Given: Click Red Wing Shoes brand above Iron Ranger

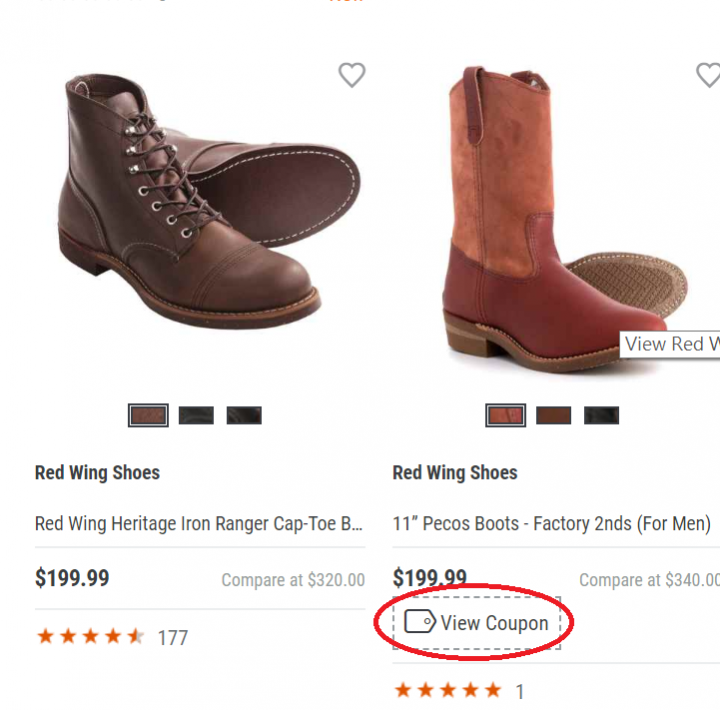Looking at the screenshot, I should point(97,472).
